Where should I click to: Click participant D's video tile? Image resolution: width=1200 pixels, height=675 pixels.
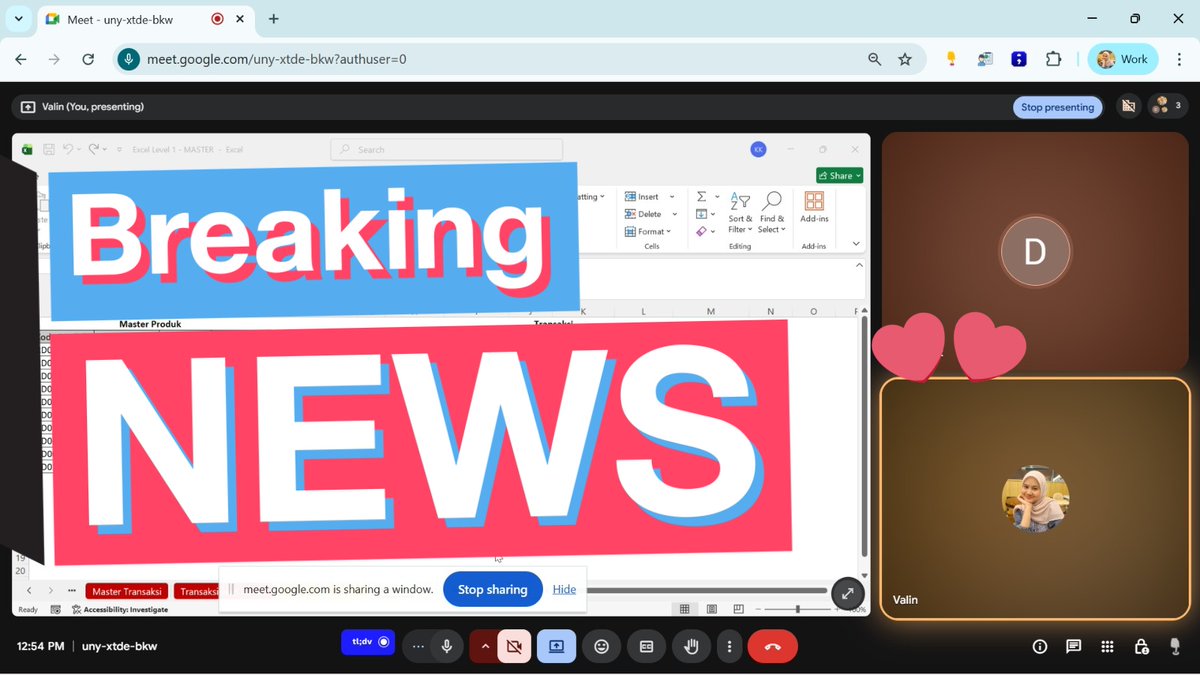pos(1035,252)
